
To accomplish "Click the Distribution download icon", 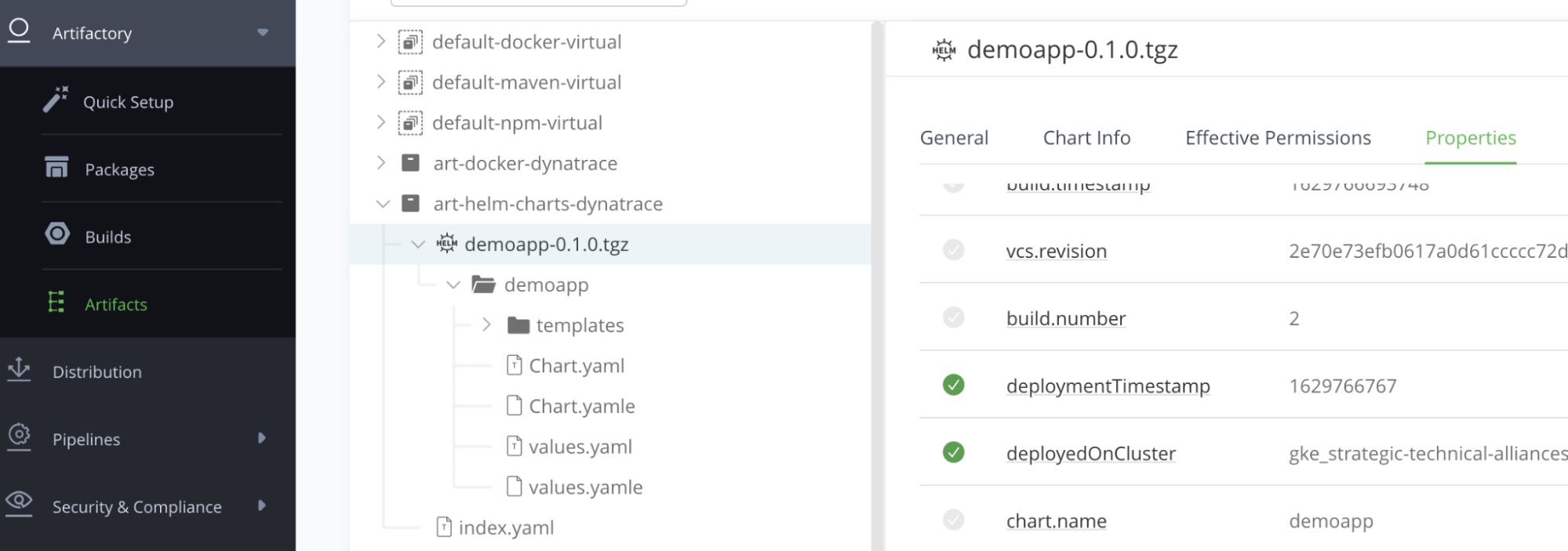I will point(19,370).
